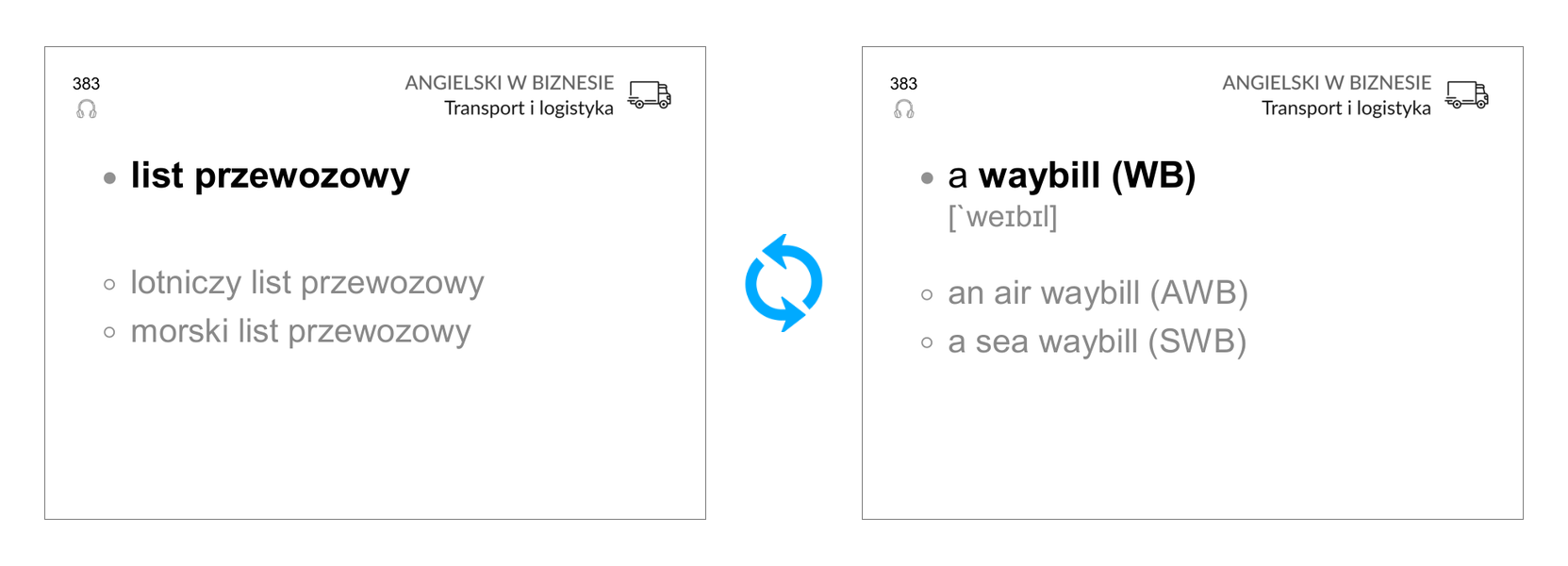
Task: Select the bold term 'list przewozowy'
Action: (x=270, y=175)
